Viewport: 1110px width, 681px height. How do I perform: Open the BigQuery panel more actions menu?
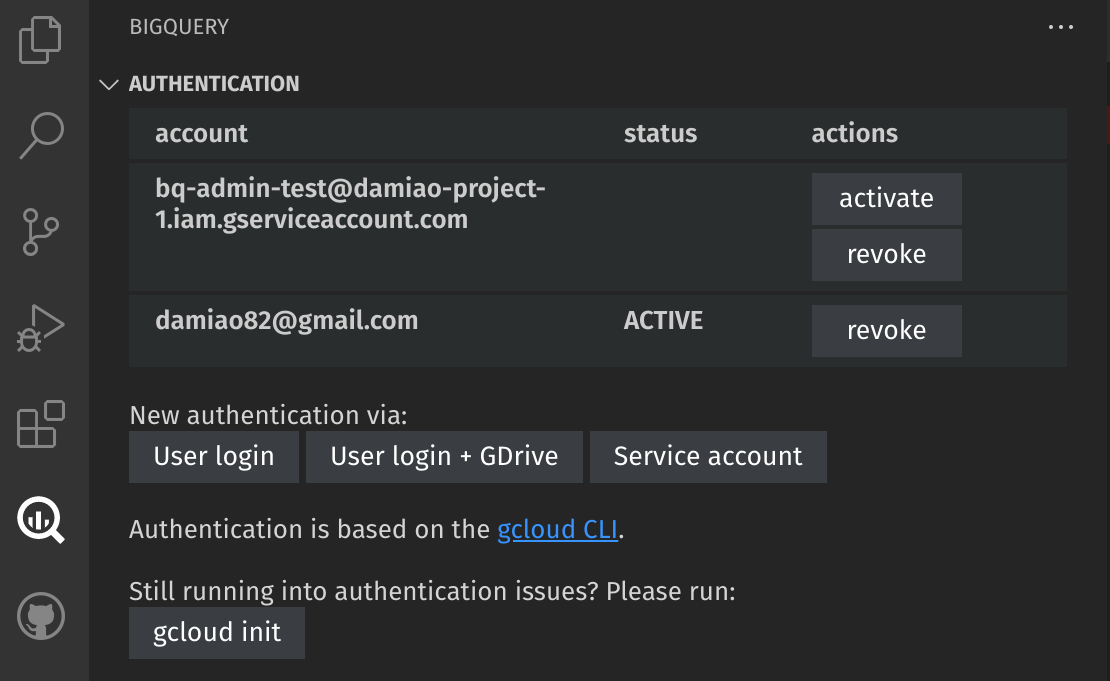tap(1060, 27)
